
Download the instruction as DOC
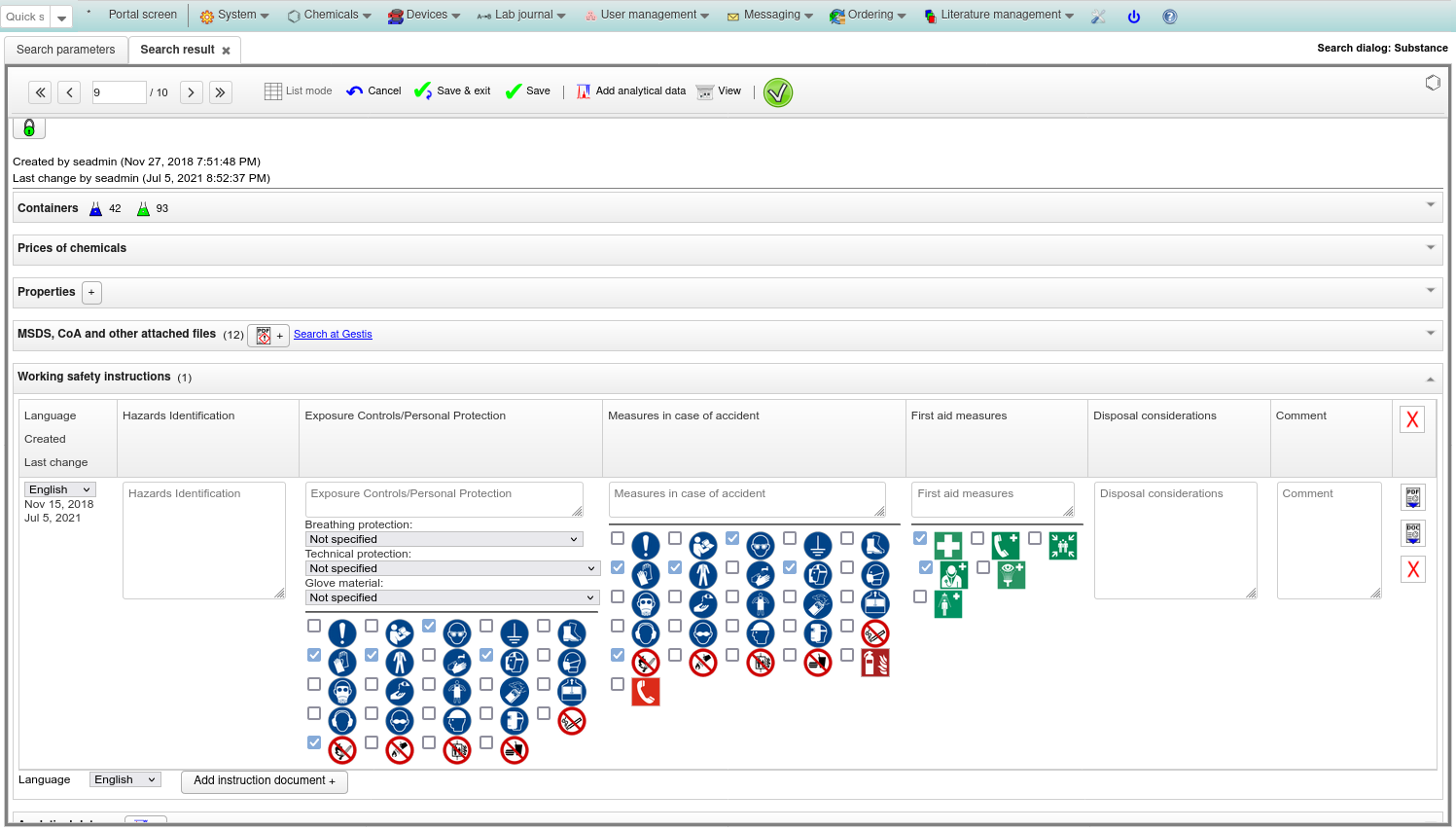pos(1413,533)
